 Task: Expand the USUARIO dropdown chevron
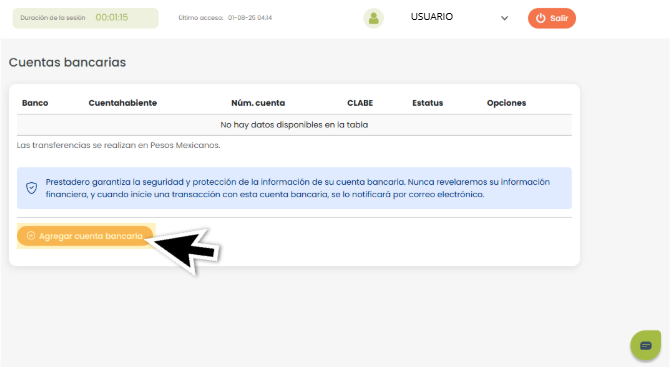click(x=504, y=18)
